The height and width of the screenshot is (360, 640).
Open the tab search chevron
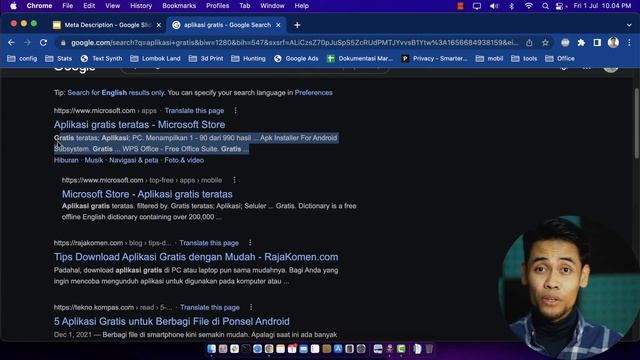pos(629,25)
